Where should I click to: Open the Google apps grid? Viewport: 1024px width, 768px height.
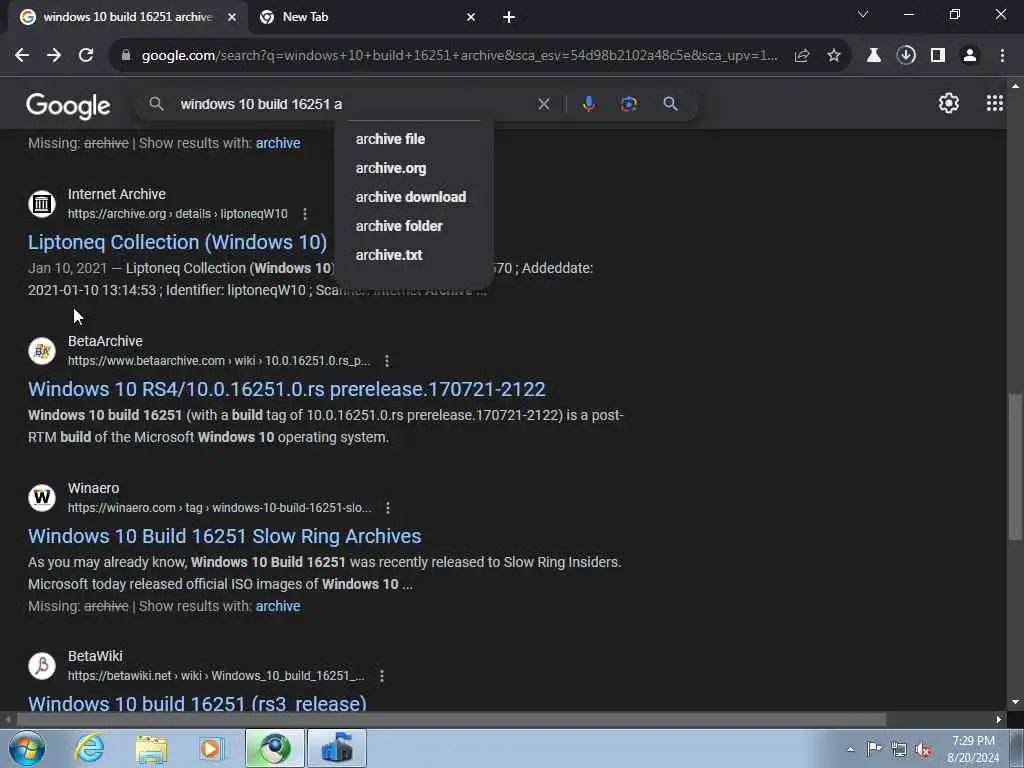995,103
